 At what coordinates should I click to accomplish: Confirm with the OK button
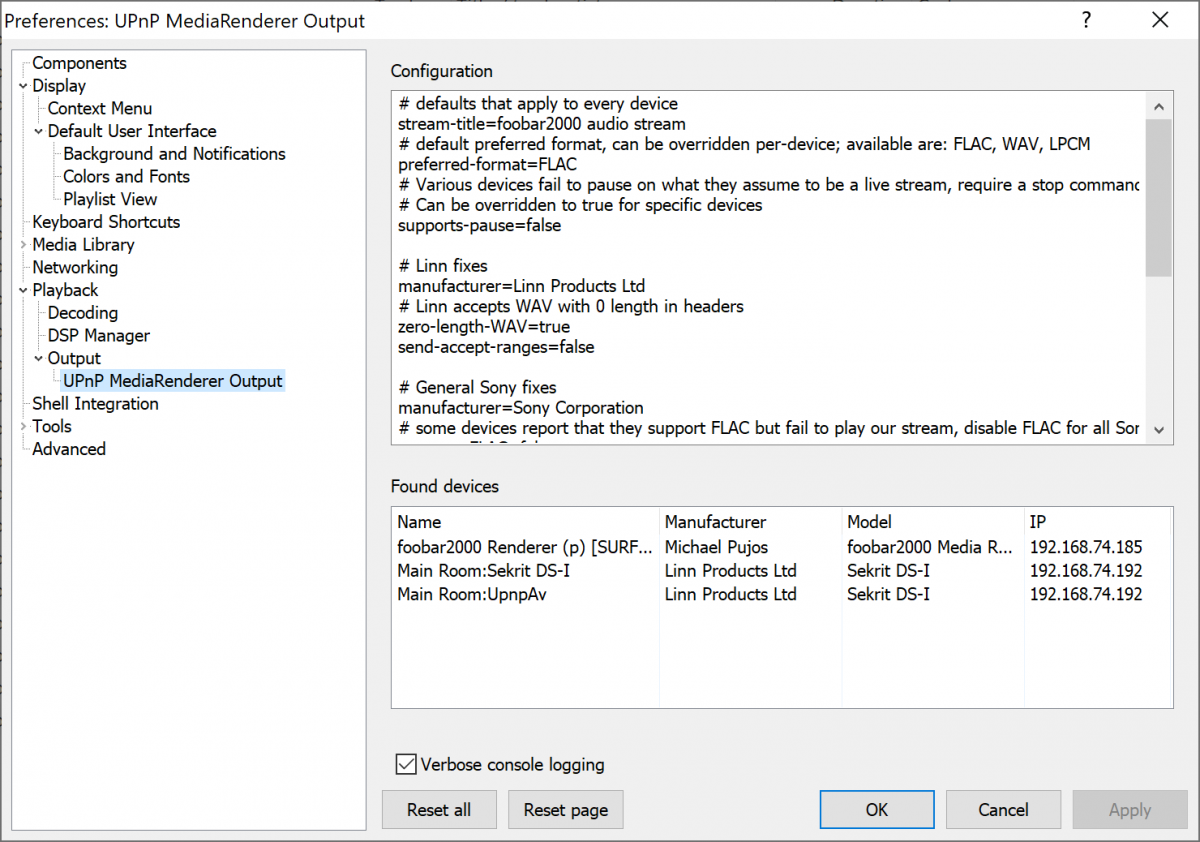877,810
